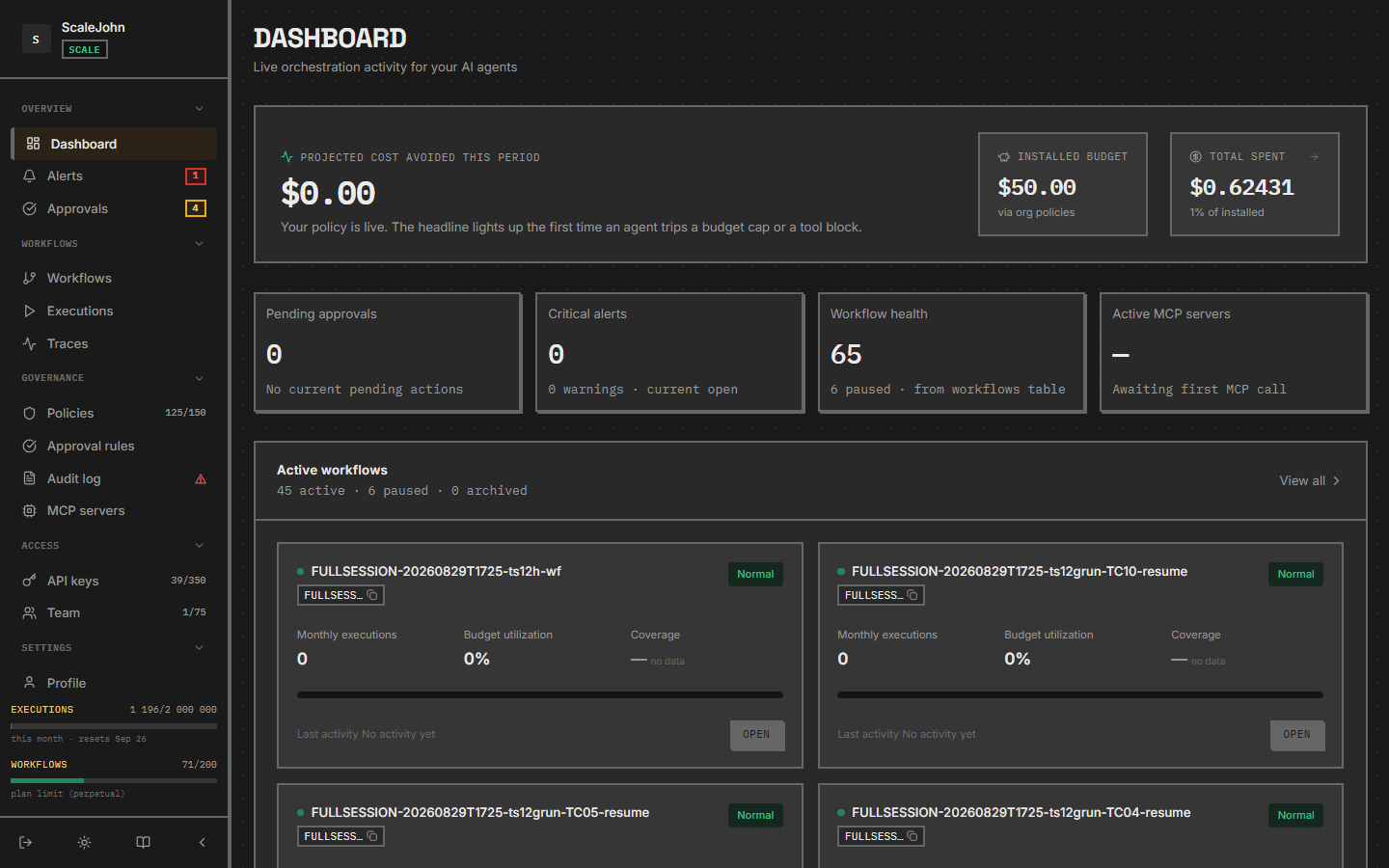This screenshot has height=868, width=1389.
Task: Click the Policies 125/150 count
Action: (185, 413)
